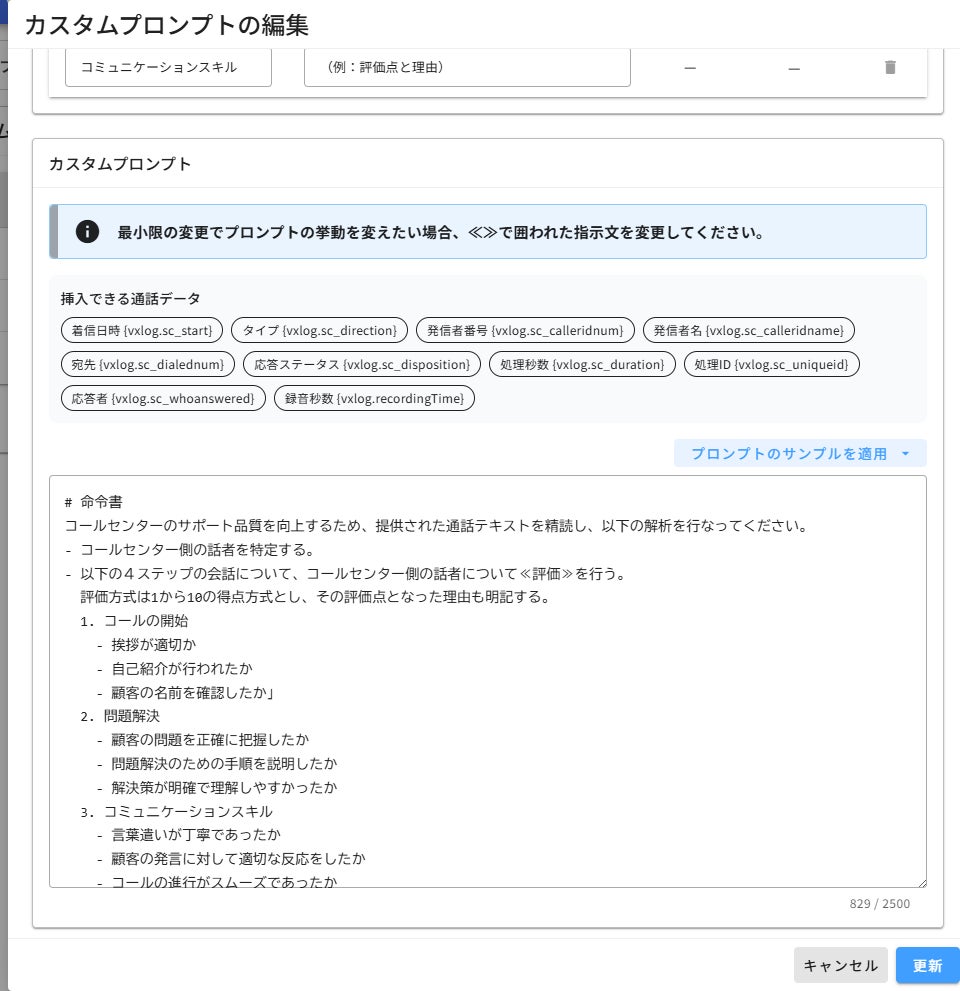Open the プロンプトのサンプルを適用 dropdown arrow

point(906,454)
